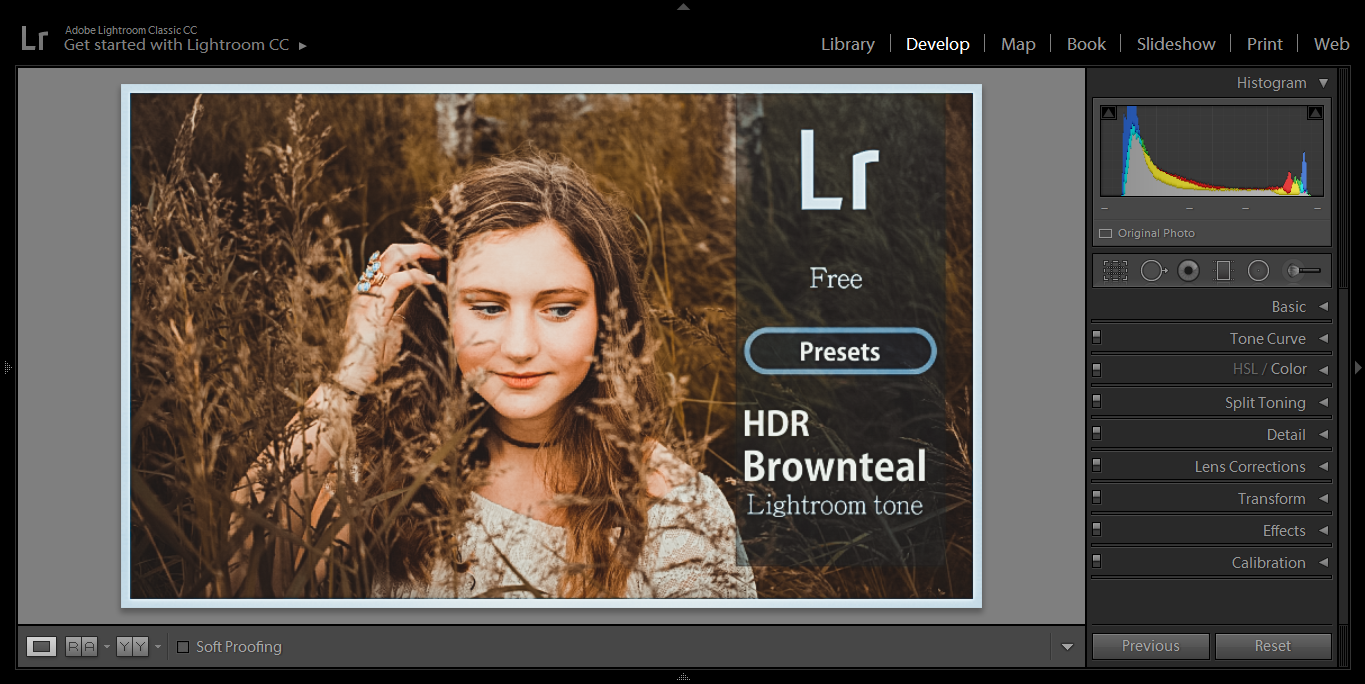This screenshot has height=684, width=1365.
Task: Collapse the Histogram panel triangle
Action: (1323, 83)
